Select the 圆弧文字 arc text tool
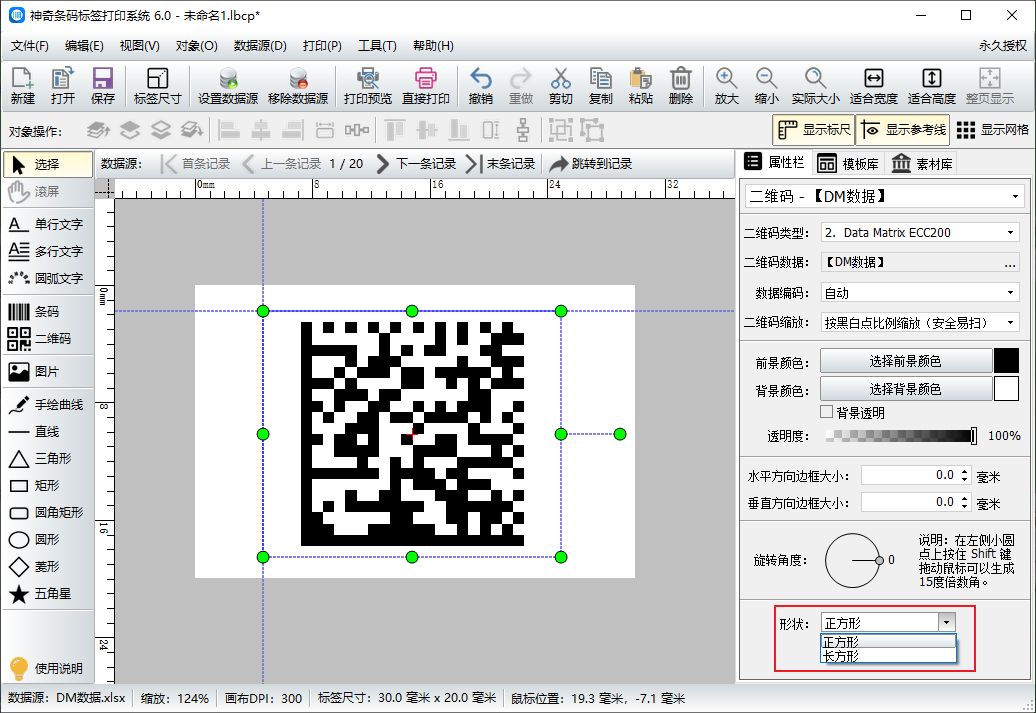 click(x=46, y=278)
